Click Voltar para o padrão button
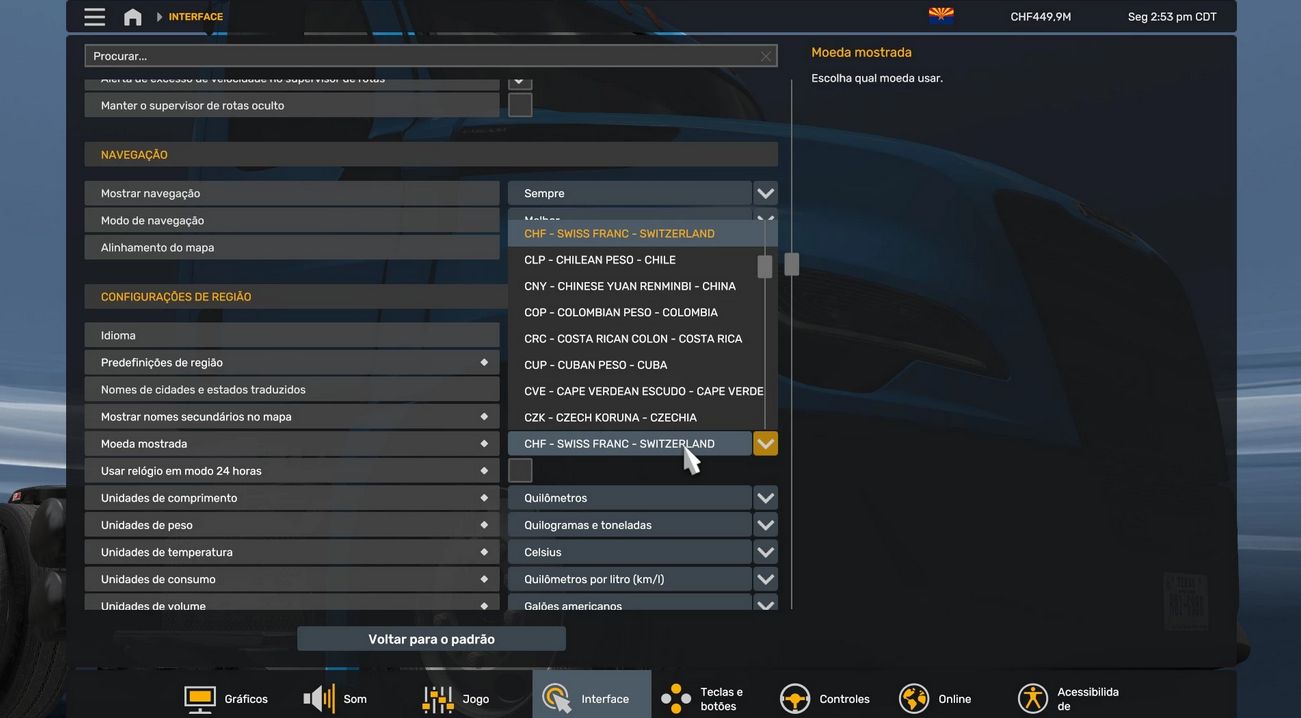 click(431, 639)
